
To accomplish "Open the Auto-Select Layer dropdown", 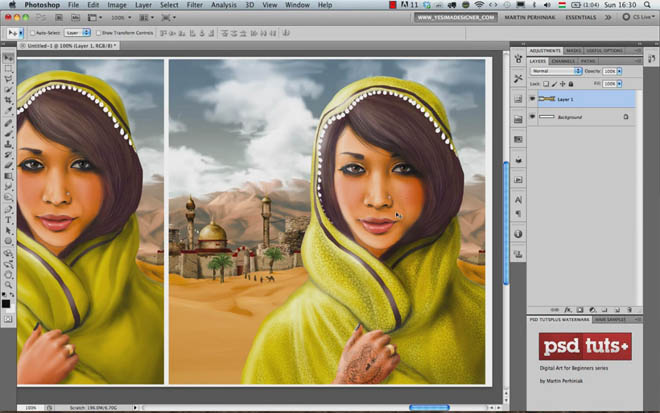I will [x=77, y=33].
